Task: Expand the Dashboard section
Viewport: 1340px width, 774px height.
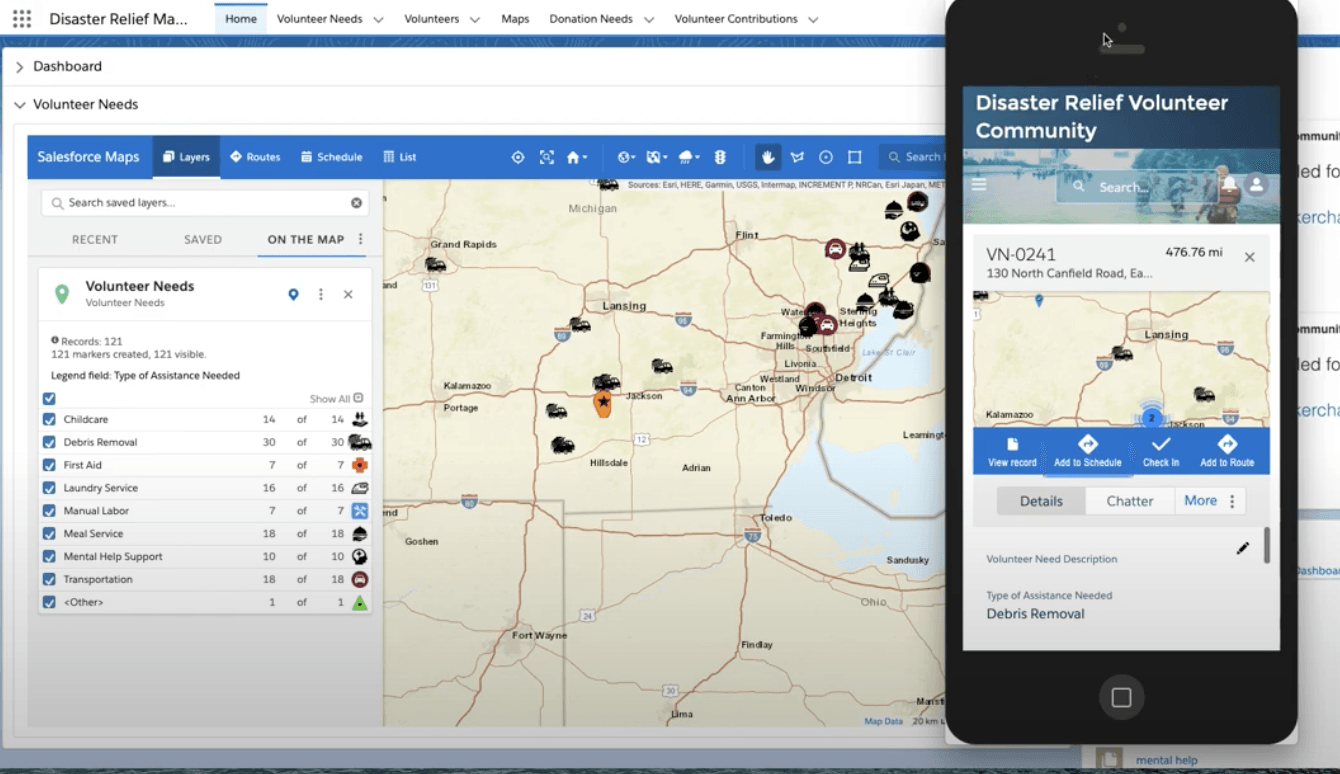Action: click(x=19, y=67)
